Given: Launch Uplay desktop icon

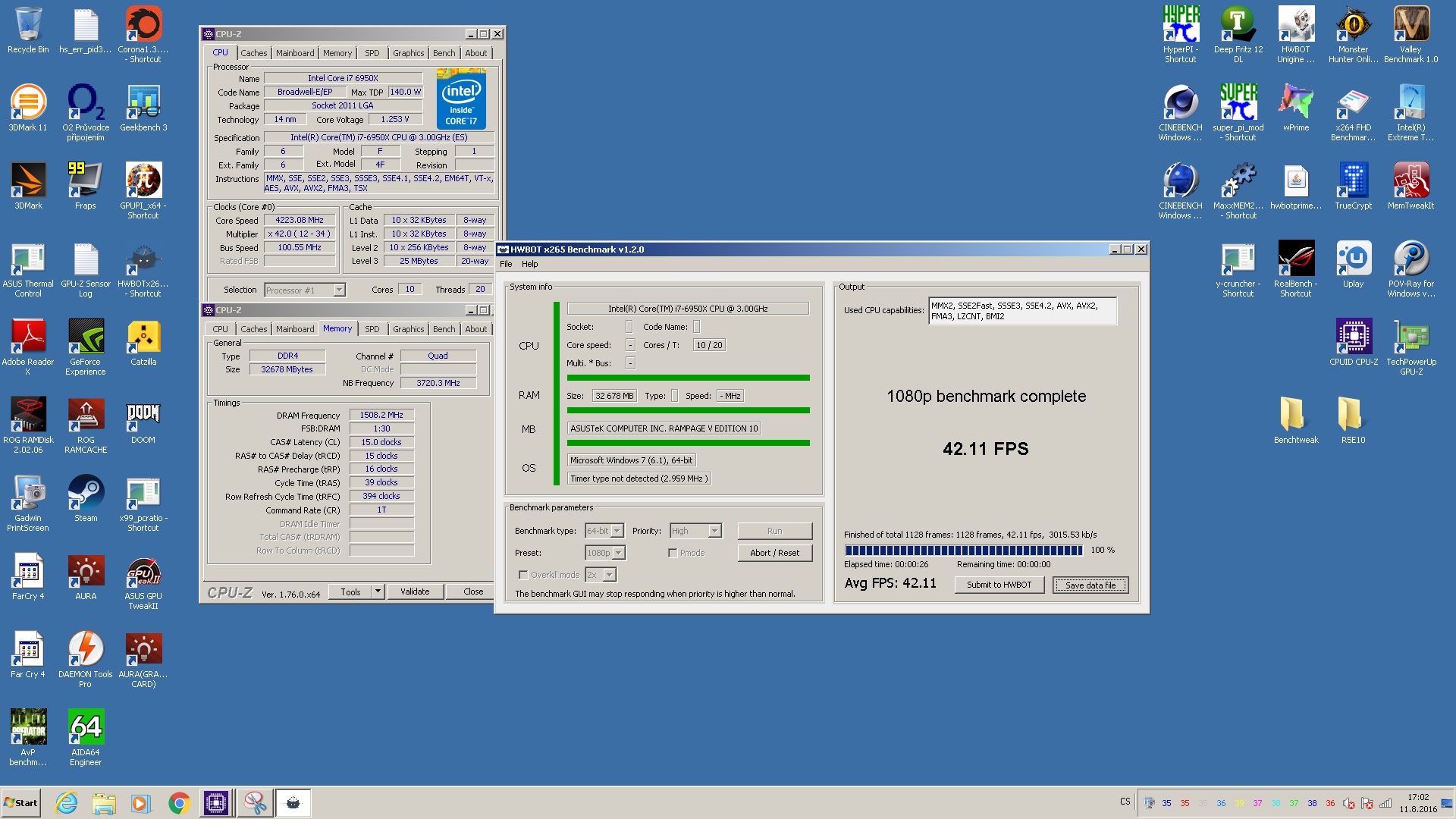Looking at the screenshot, I should (x=1353, y=264).
